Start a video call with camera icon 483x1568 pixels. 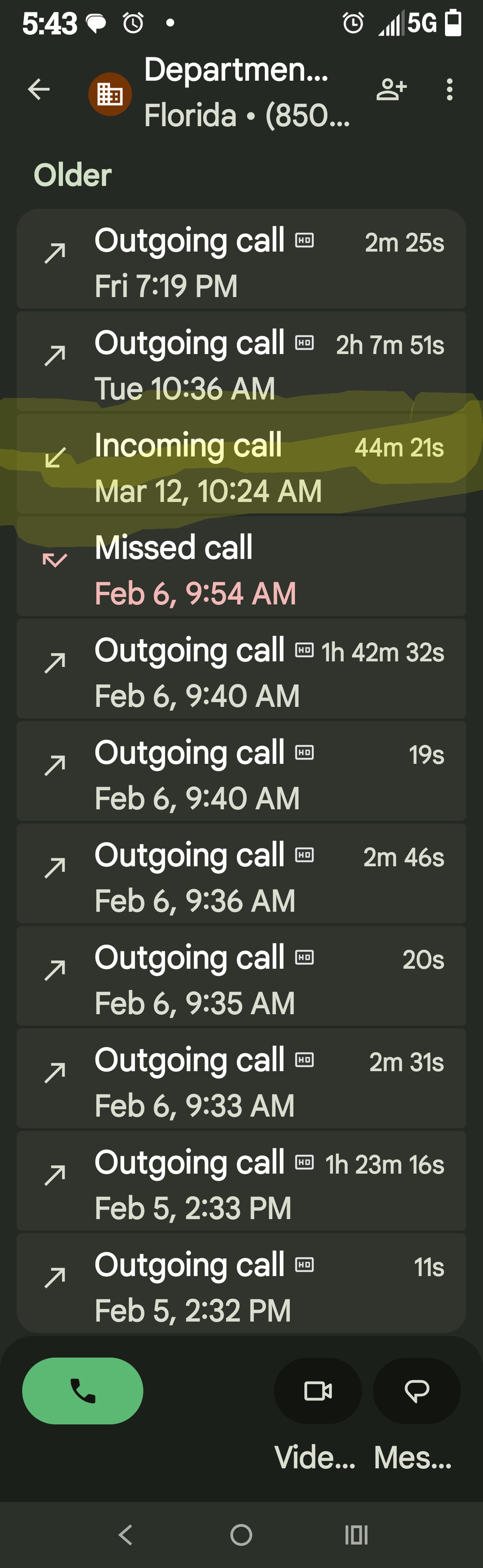pos(318,1390)
